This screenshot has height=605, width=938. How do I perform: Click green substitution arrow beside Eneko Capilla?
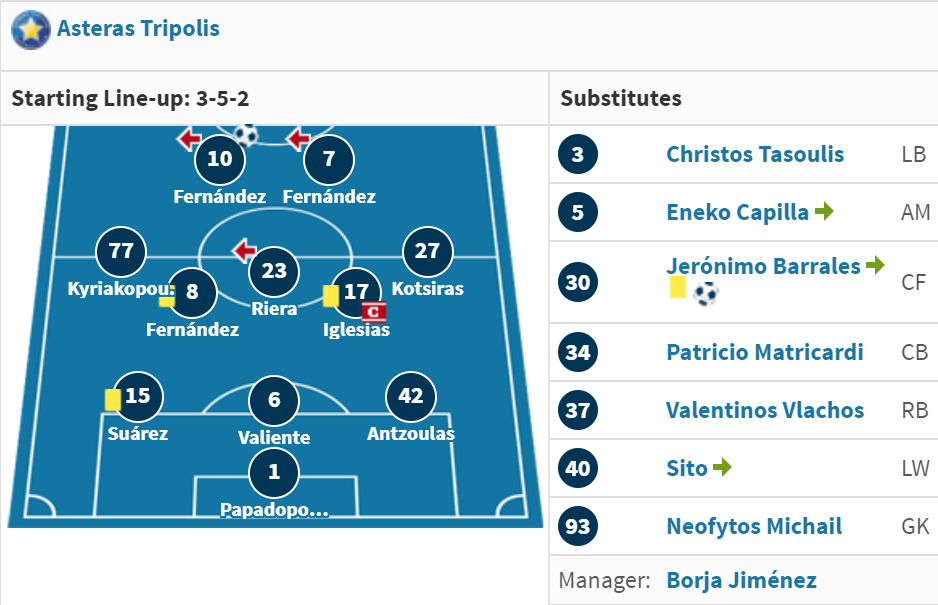[824, 211]
